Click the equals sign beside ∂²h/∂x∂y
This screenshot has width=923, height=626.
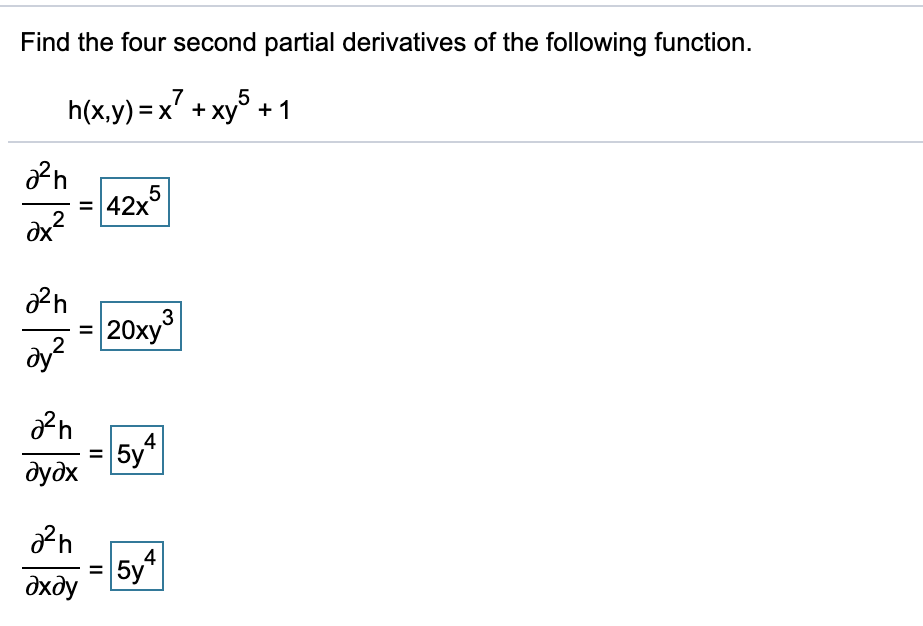pos(95,569)
